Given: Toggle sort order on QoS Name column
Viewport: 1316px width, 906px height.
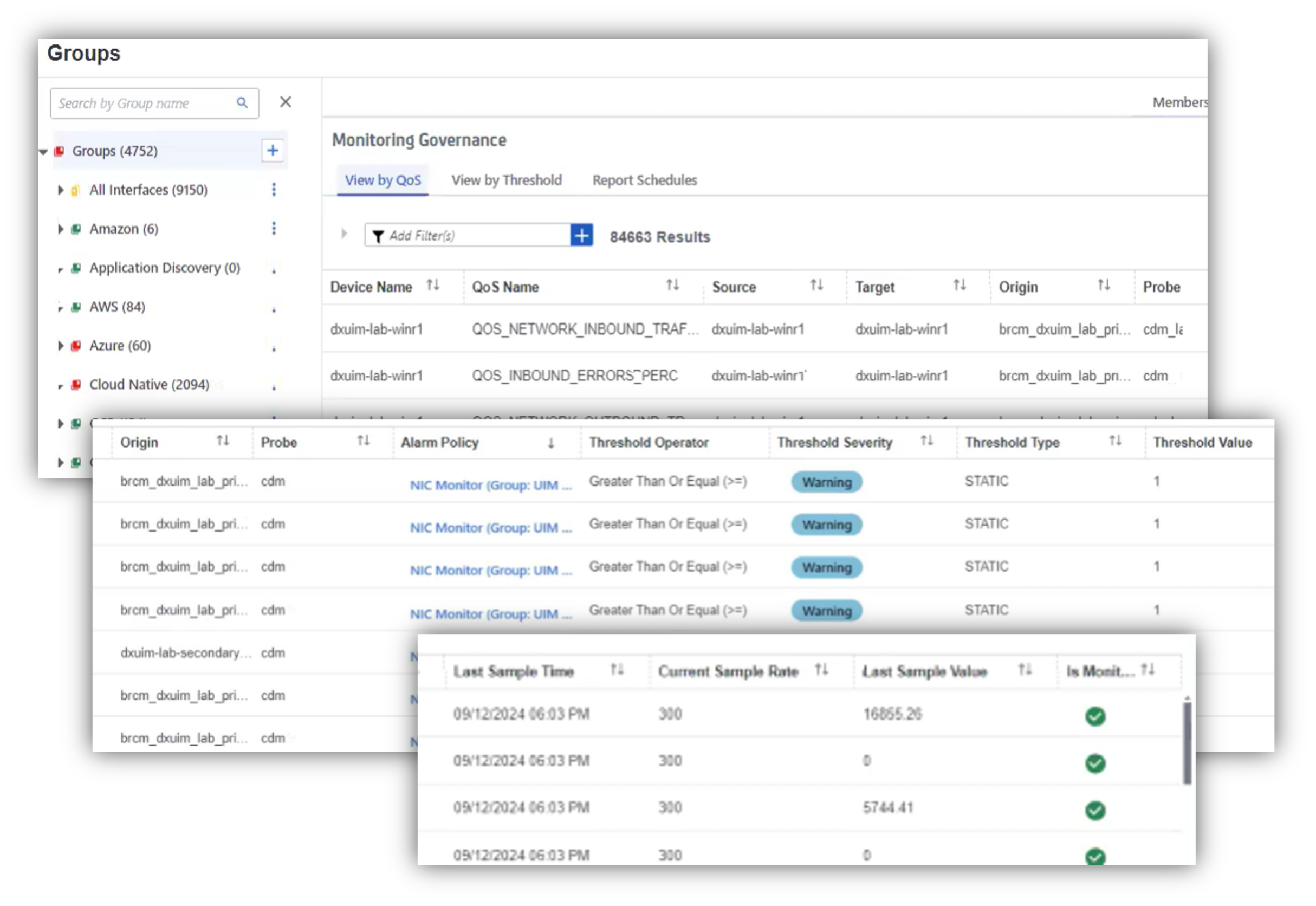Looking at the screenshot, I should [x=673, y=286].
